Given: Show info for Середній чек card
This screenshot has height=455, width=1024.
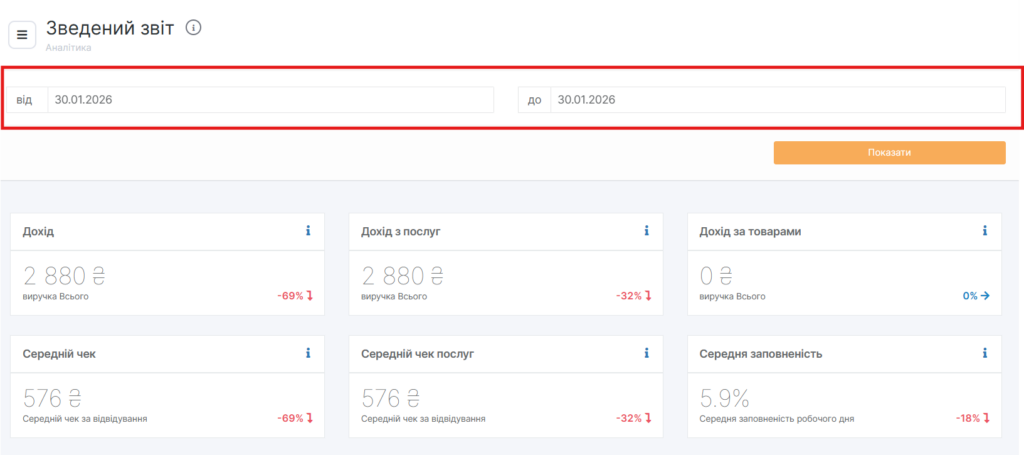Looking at the screenshot, I should (308, 353).
